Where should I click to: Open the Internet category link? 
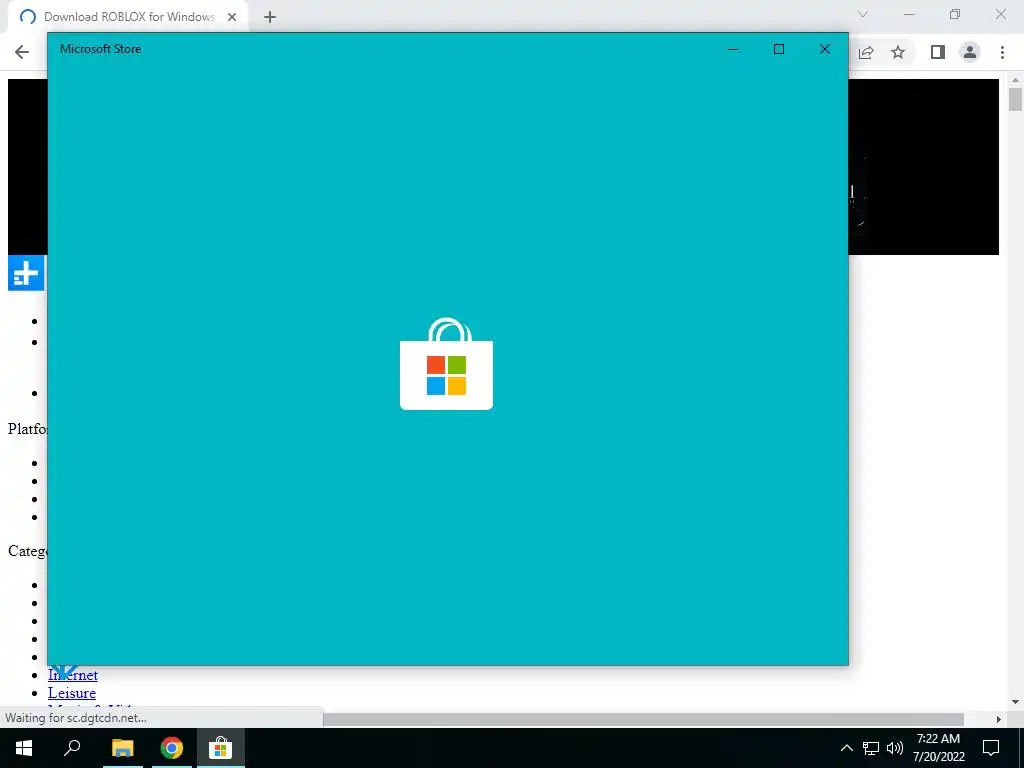pyautogui.click(x=72, y=675)
